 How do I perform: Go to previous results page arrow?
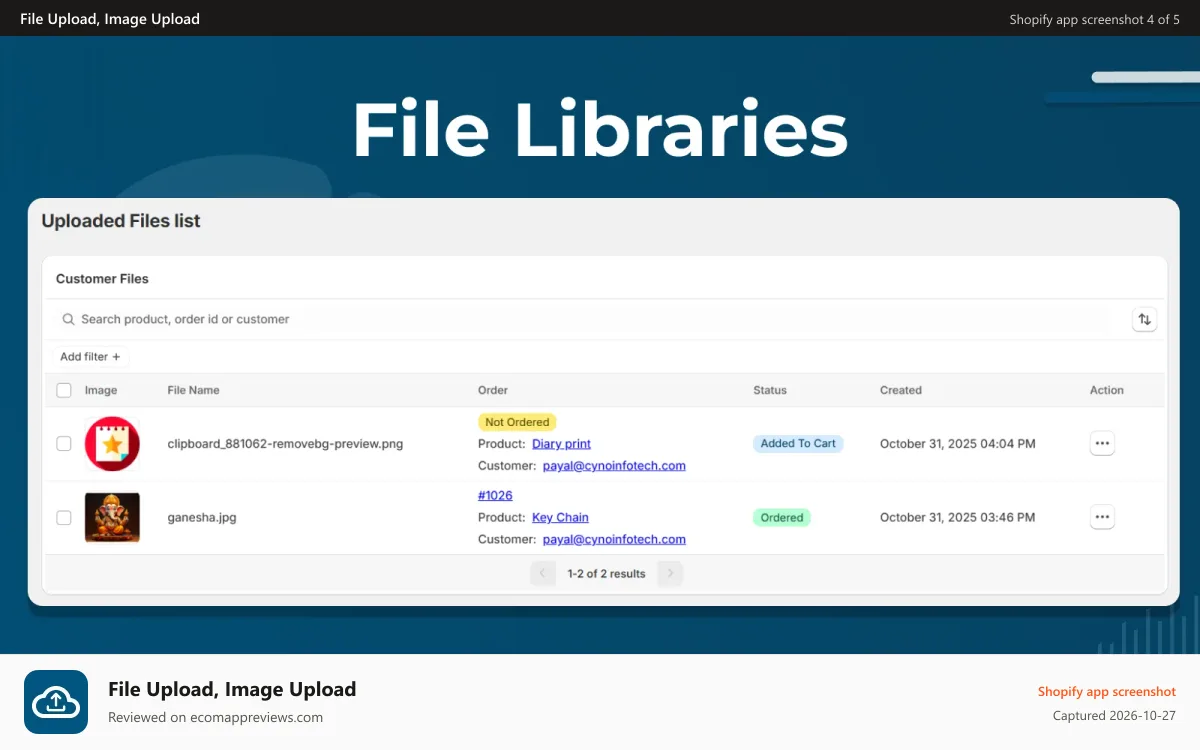tap(542, 574)
